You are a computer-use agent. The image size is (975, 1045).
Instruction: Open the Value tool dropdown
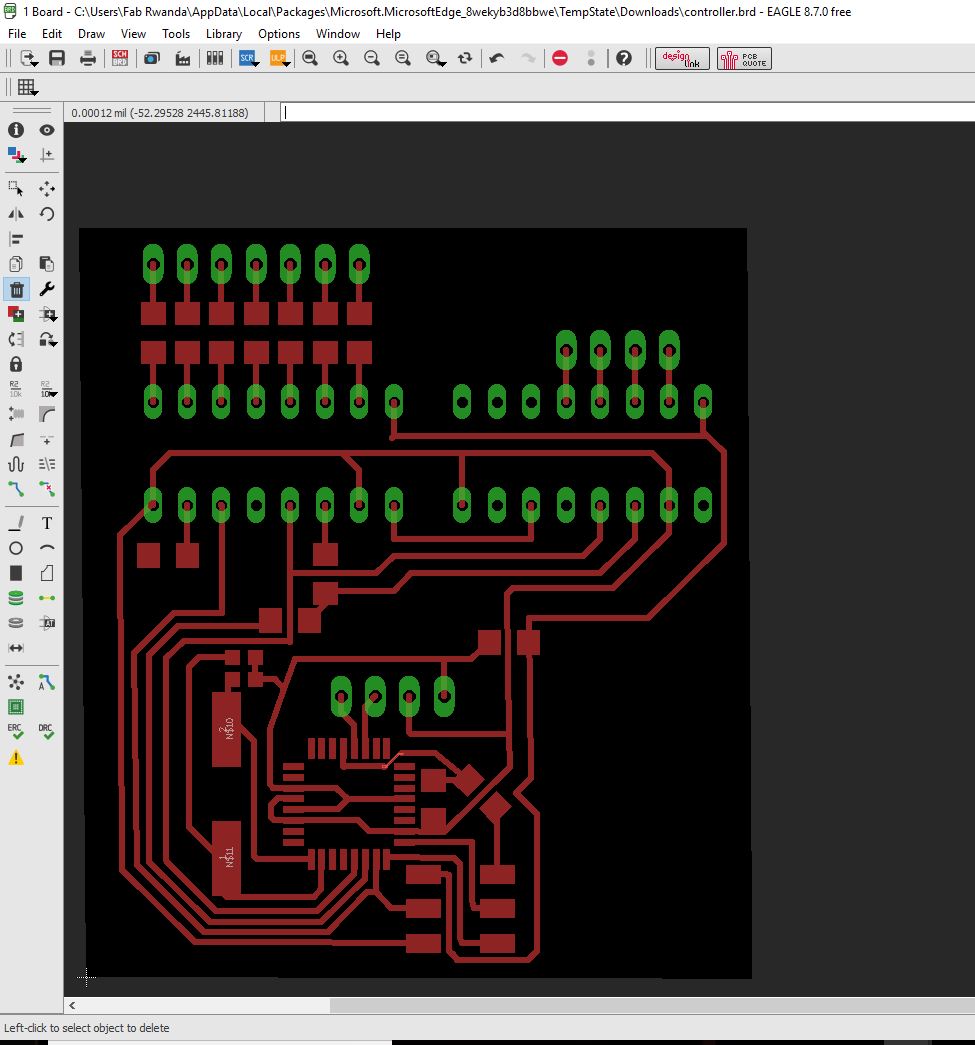47,389
